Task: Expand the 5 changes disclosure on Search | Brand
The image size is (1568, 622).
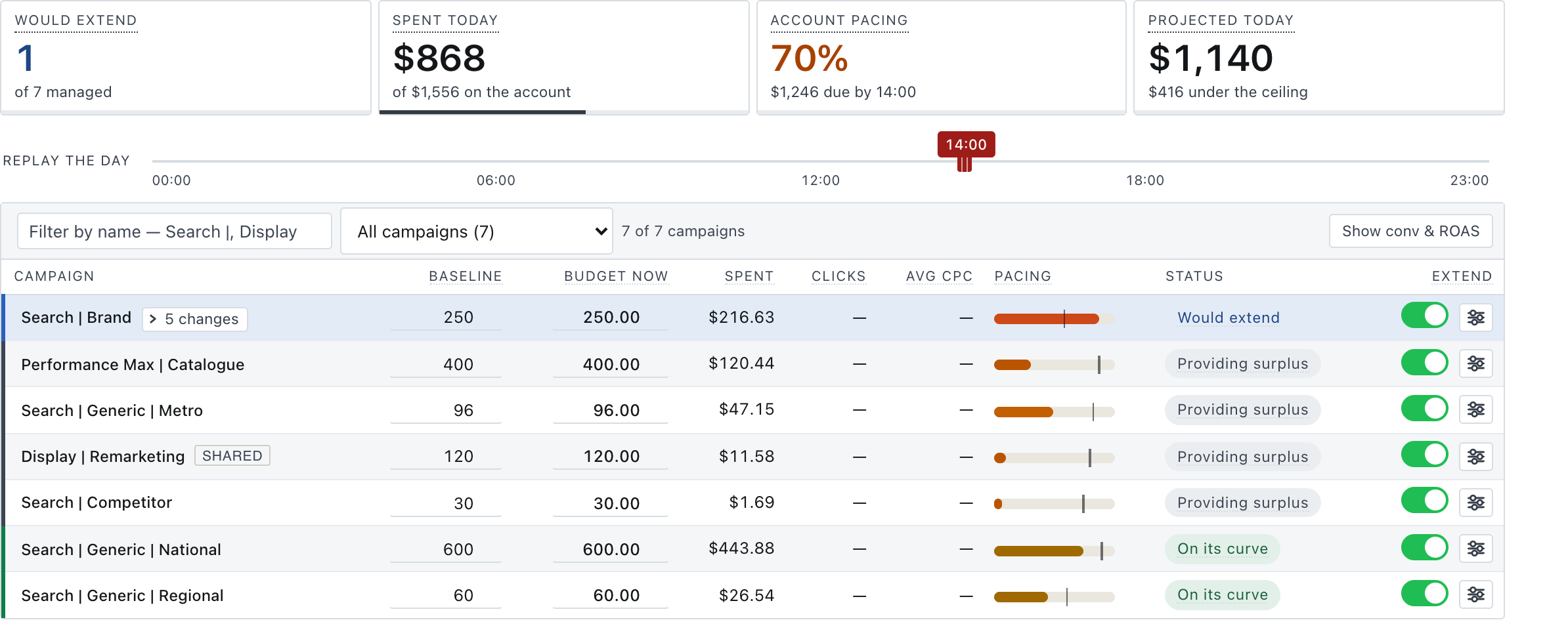Action: 194,319
